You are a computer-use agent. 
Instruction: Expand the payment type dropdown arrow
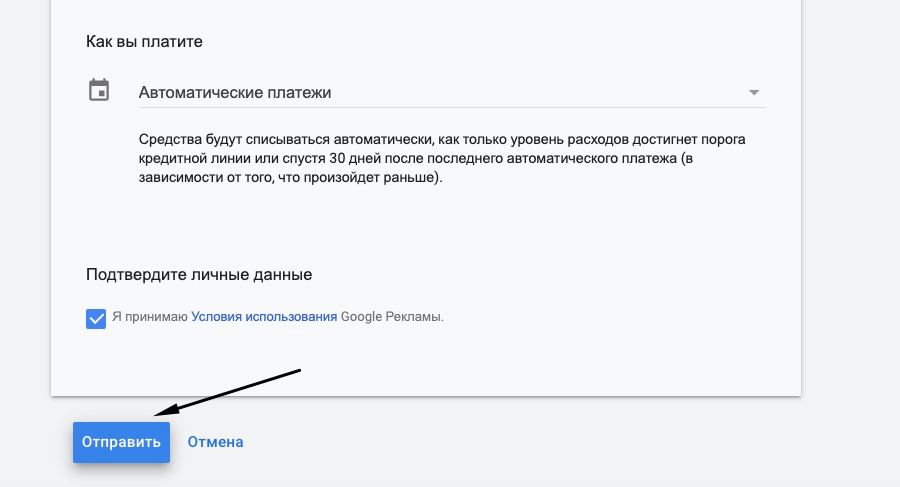(x=754, y=93)
